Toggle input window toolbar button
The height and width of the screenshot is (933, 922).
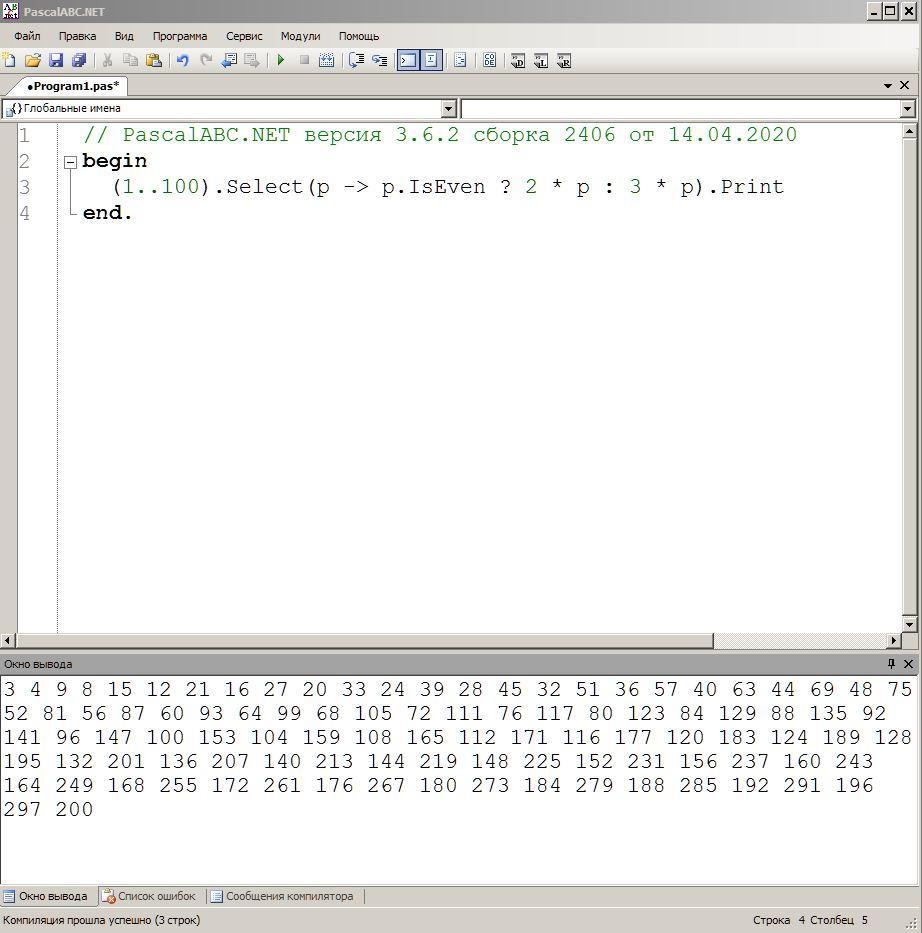coord(431,60)
